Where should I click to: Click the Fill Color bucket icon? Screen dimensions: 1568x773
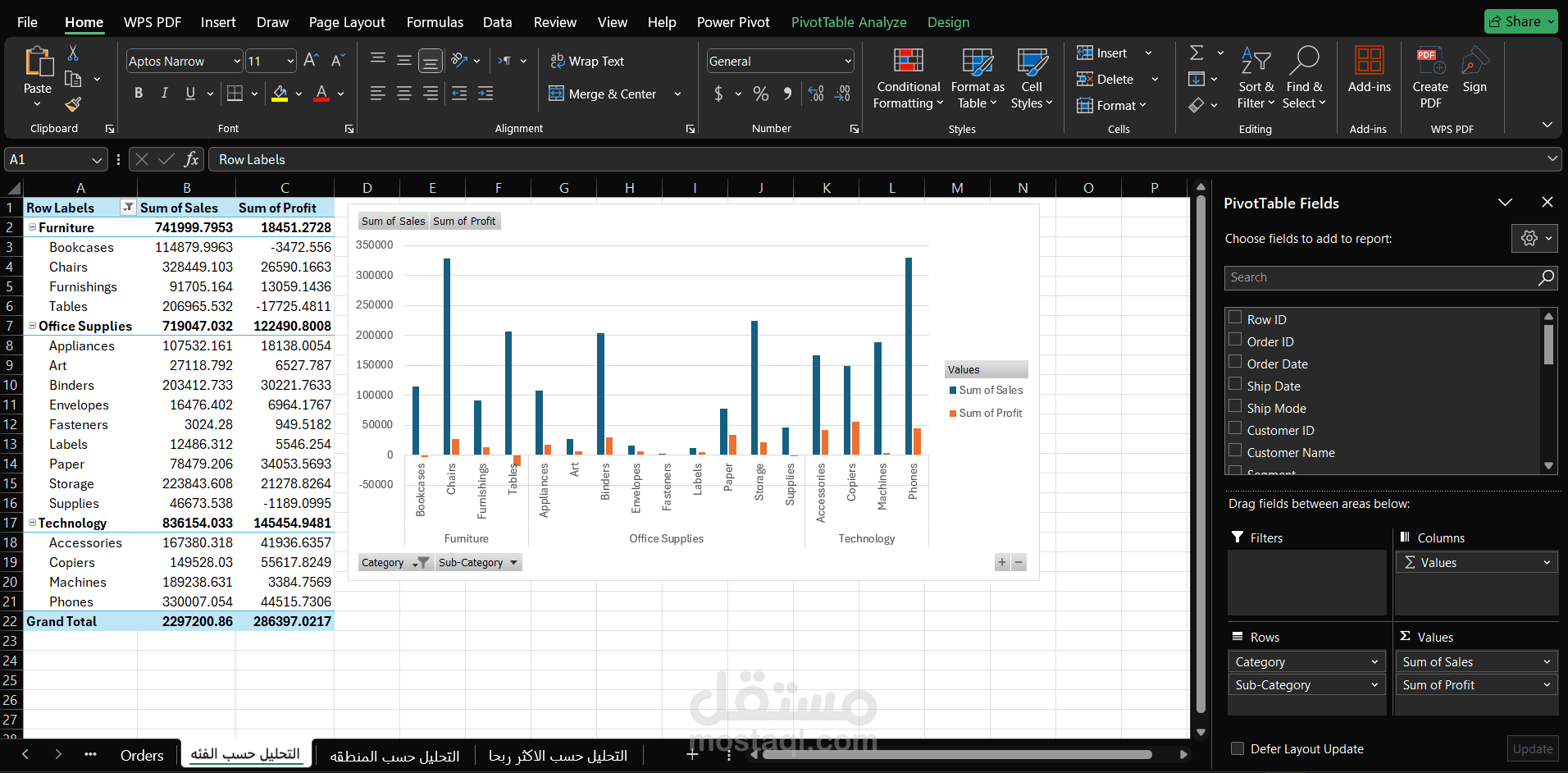[x=280, y=94]
